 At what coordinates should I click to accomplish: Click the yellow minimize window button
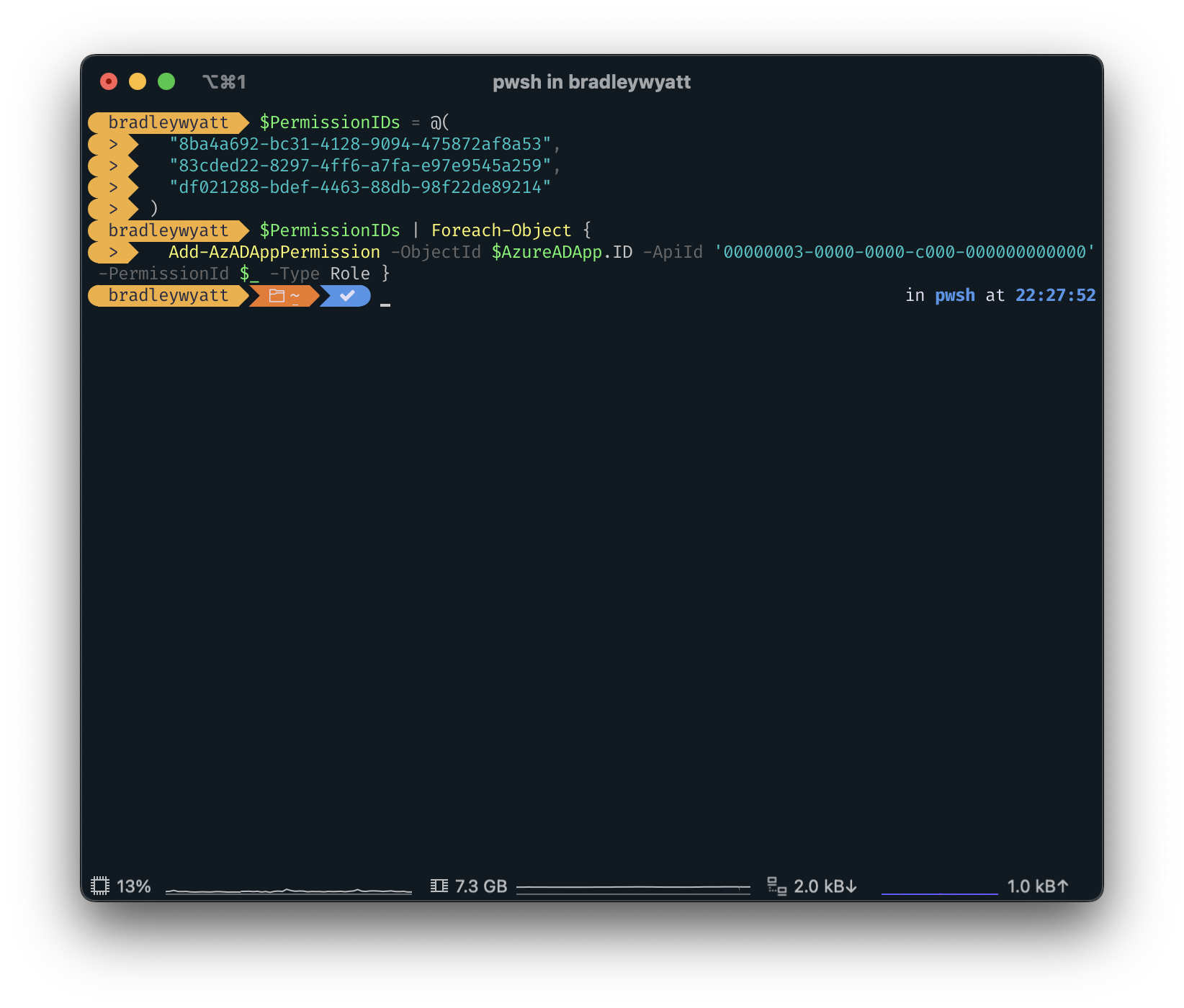click(138, 81)
